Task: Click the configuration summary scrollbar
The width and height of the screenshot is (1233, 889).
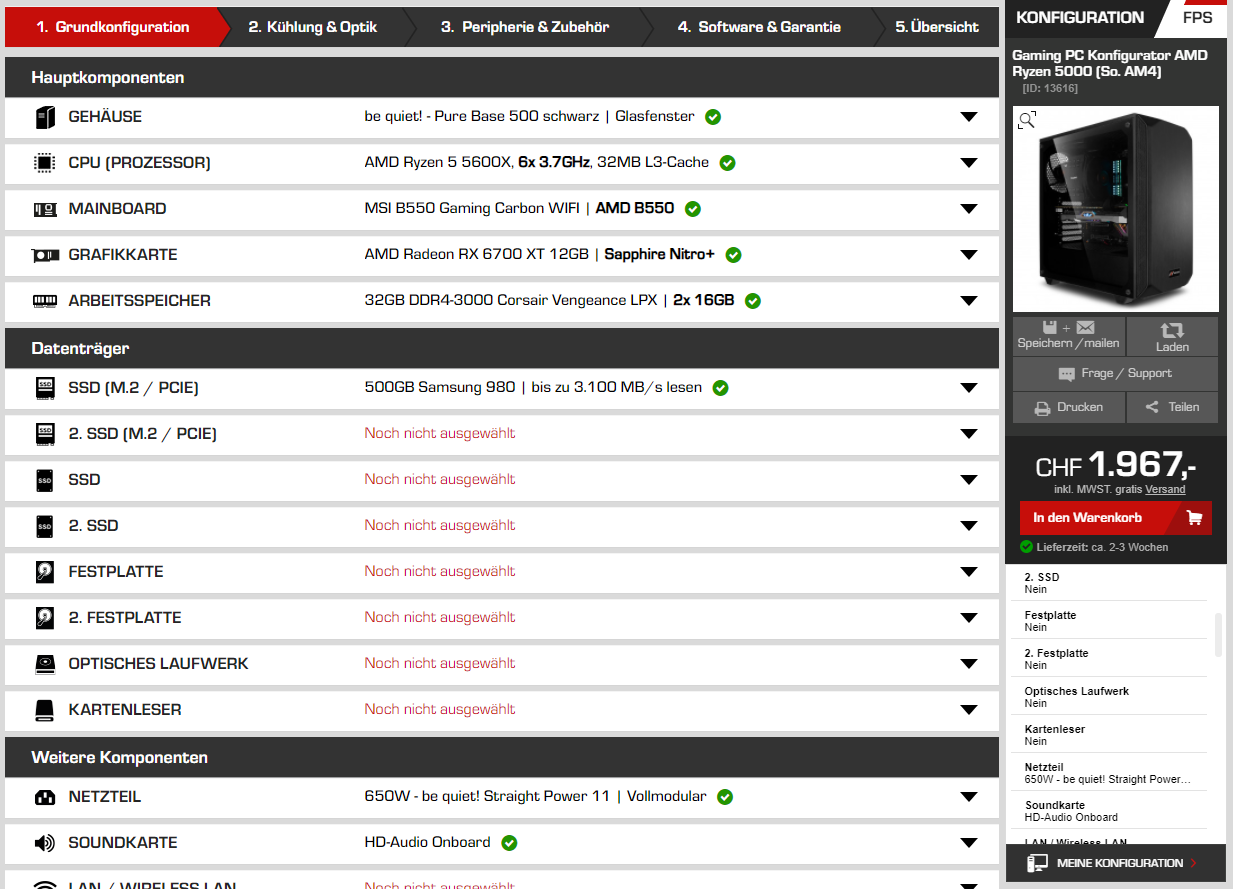Action: pos(1218,634)
